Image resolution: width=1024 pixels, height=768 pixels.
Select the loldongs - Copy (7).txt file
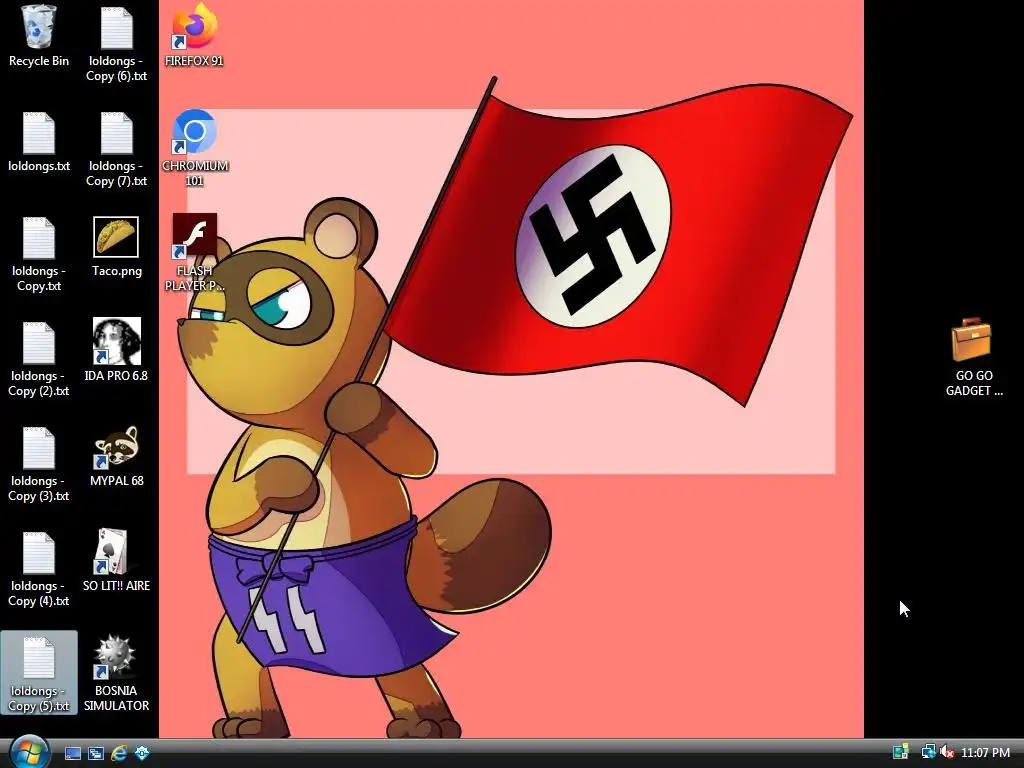(x=116, y=149)
